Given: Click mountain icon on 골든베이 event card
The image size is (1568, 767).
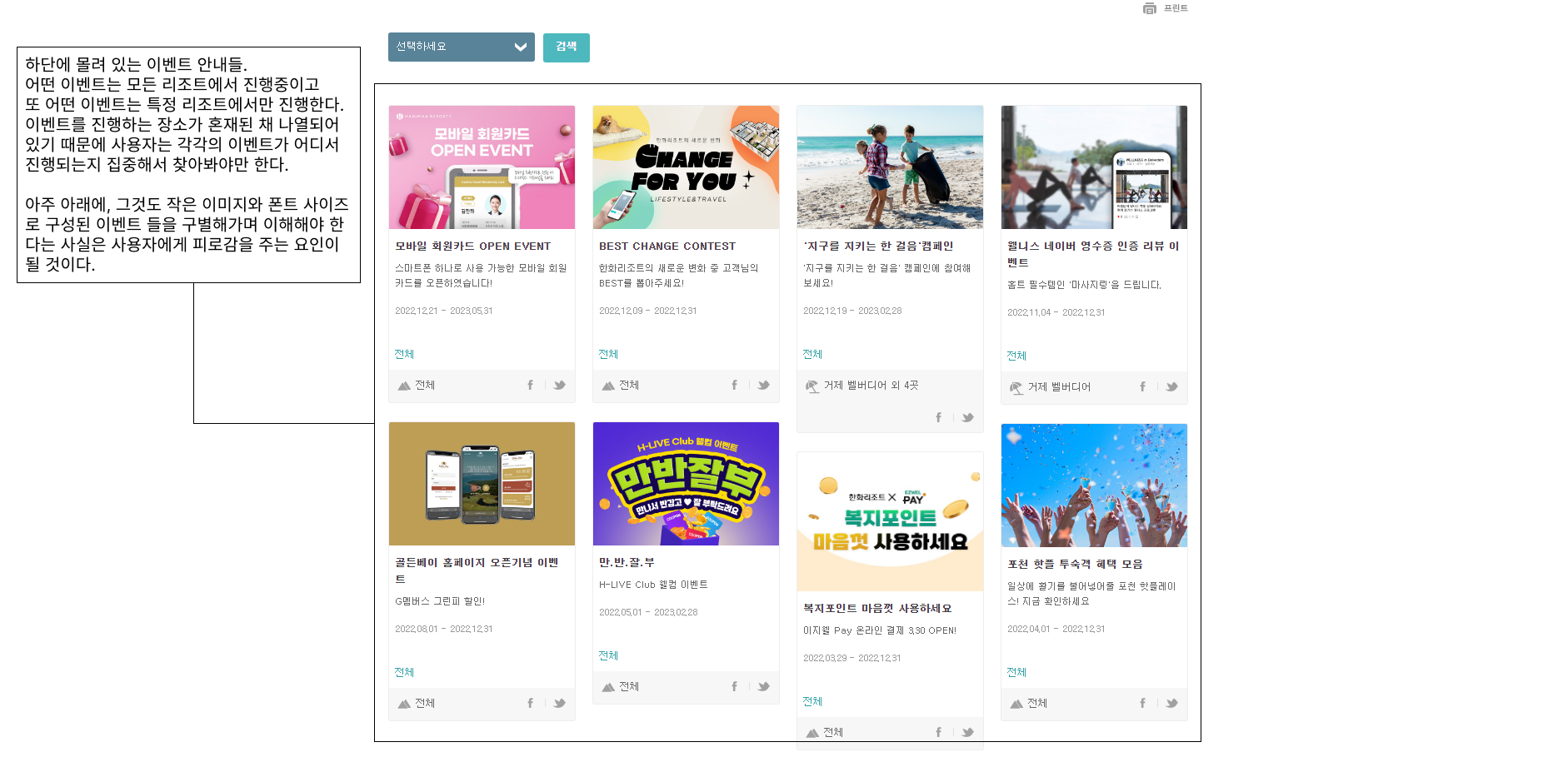Looking at the screenshot, I should click(x=402, y=702).
